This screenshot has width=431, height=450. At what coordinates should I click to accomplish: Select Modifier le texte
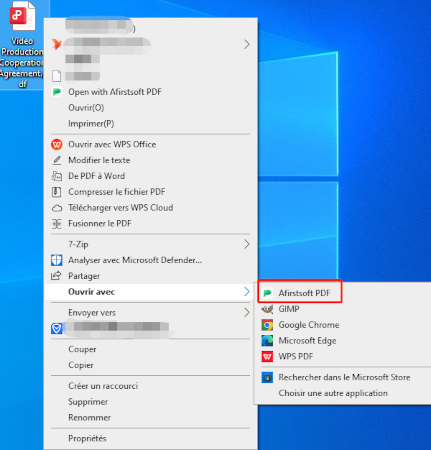pyautogui.click(x=150, y=160)
